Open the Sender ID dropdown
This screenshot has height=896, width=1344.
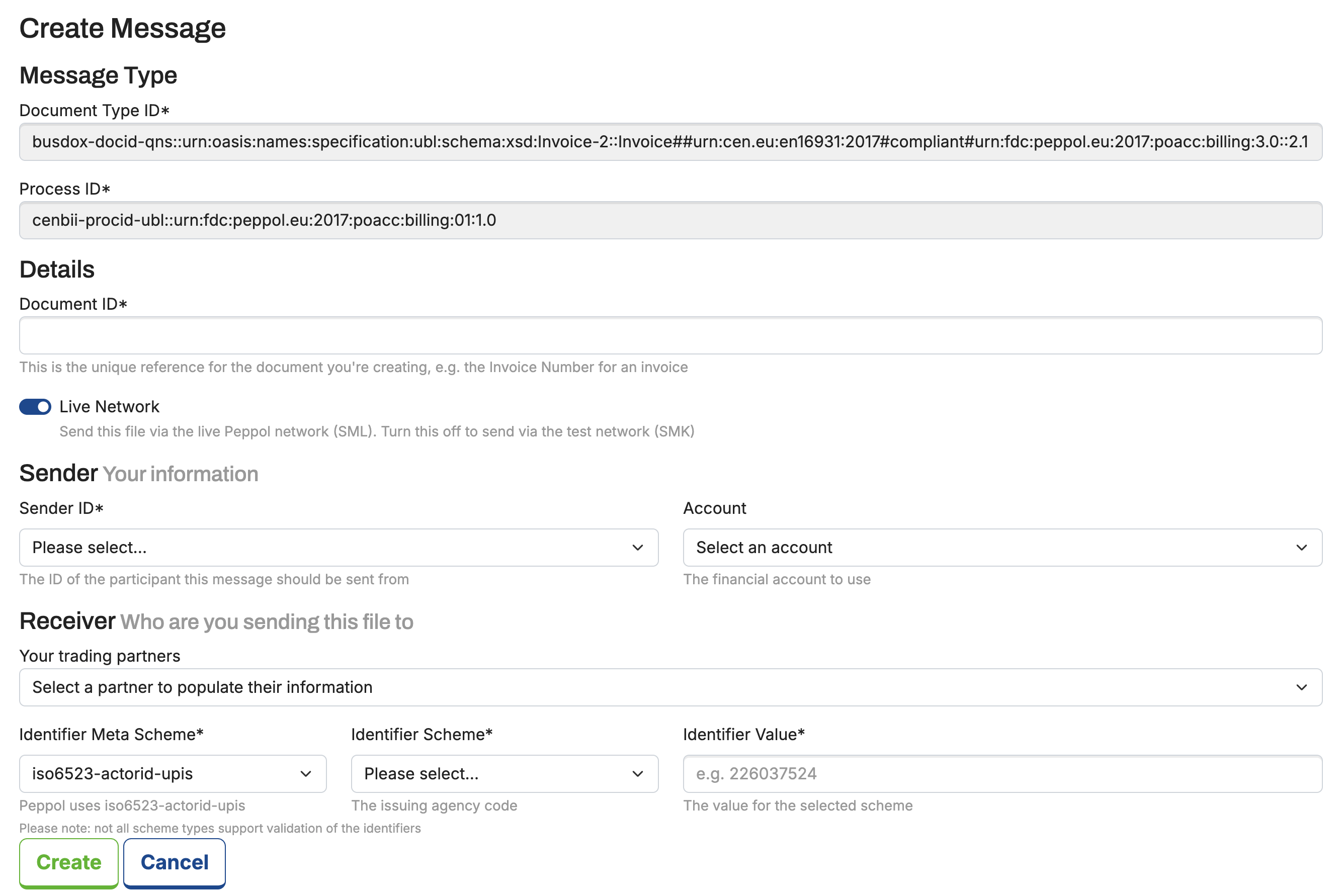point(339,547)
